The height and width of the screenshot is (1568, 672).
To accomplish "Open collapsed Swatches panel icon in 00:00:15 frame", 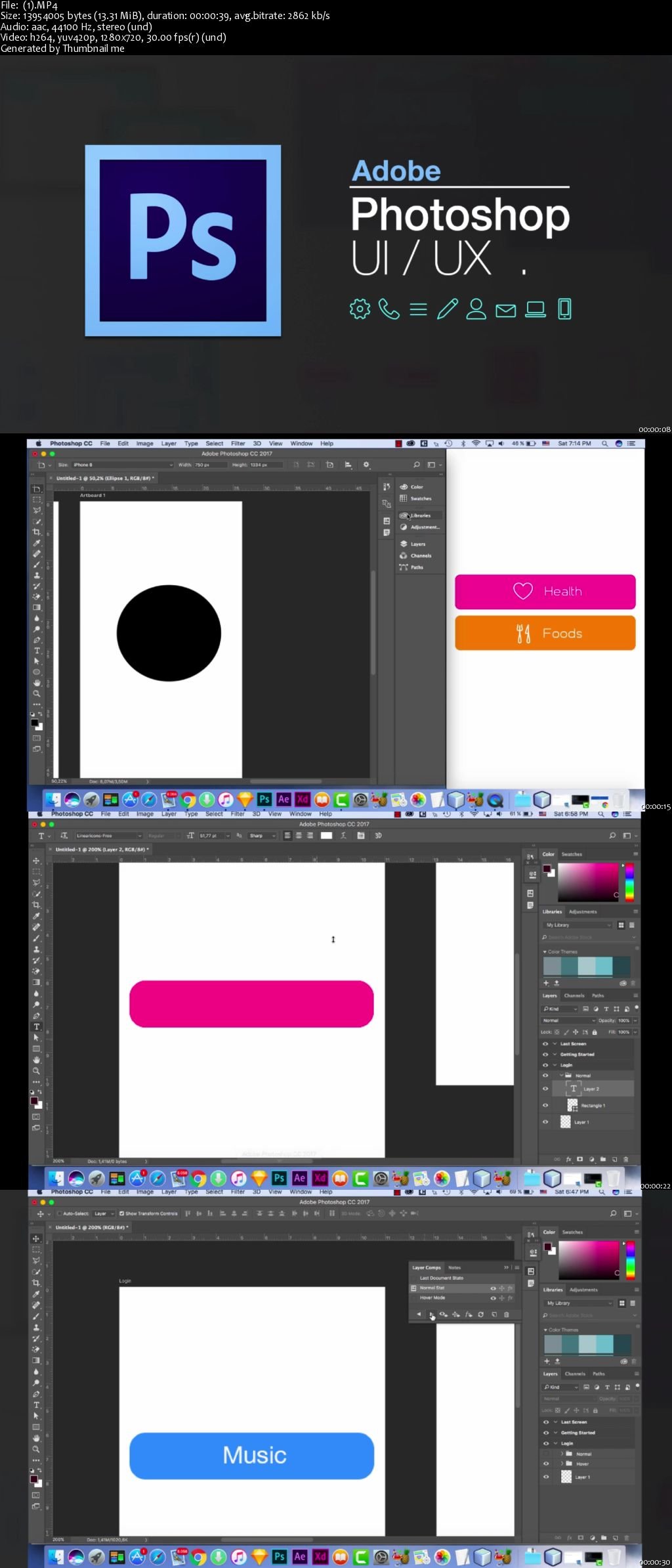I will tap(404, 498).
